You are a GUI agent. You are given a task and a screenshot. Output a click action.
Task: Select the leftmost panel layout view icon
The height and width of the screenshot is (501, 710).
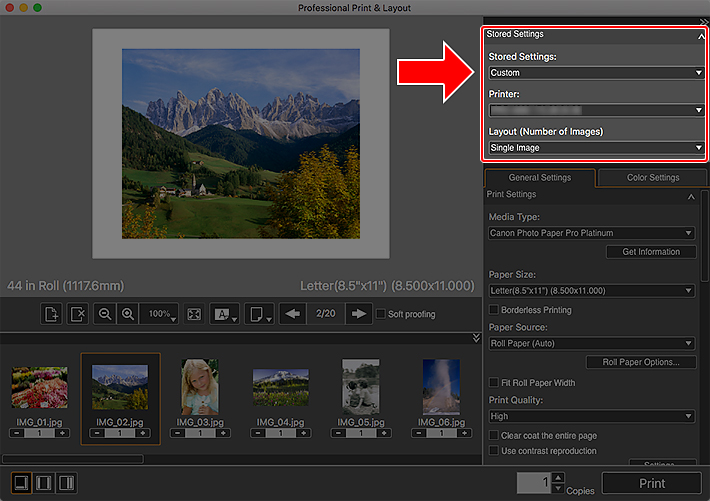tap(21, 484)
